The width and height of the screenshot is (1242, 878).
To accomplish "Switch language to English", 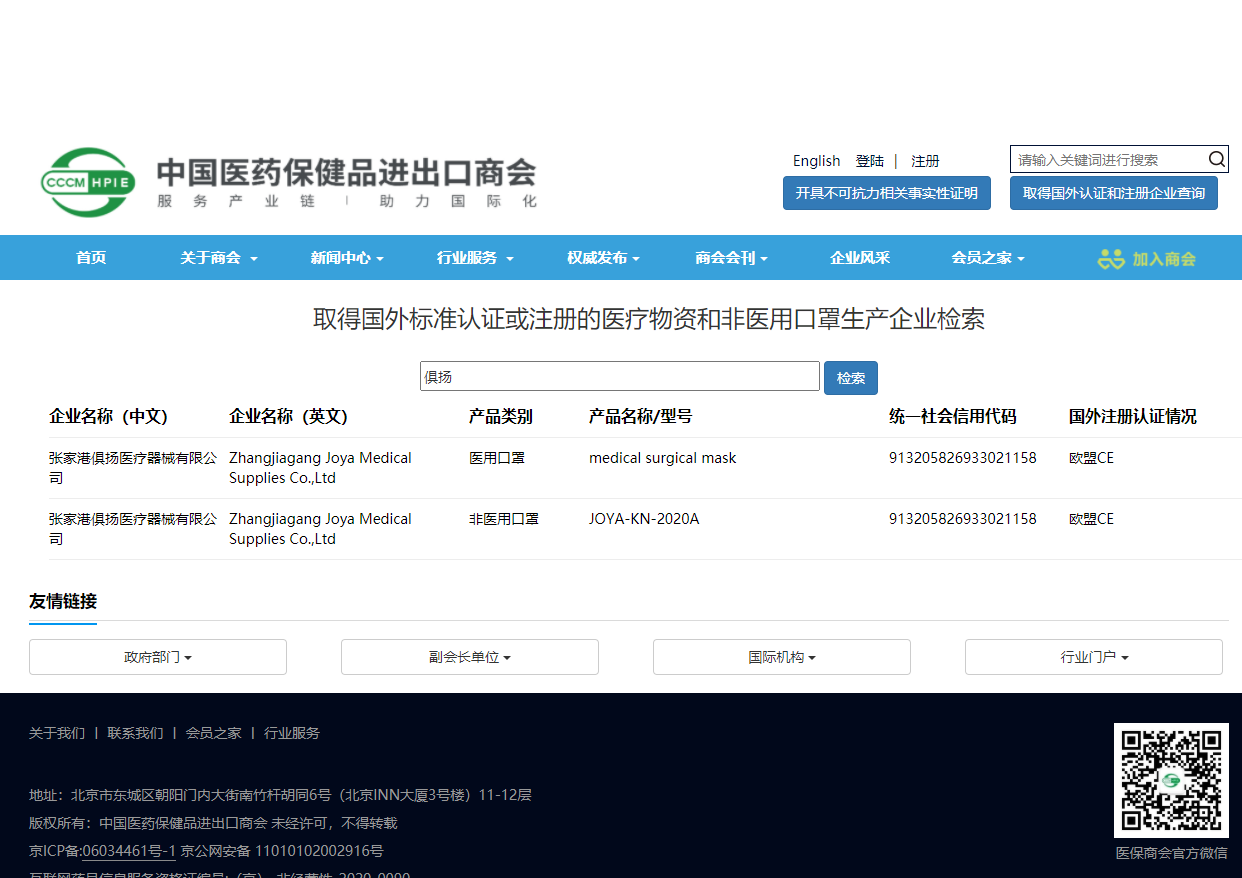I will point(817,161).
